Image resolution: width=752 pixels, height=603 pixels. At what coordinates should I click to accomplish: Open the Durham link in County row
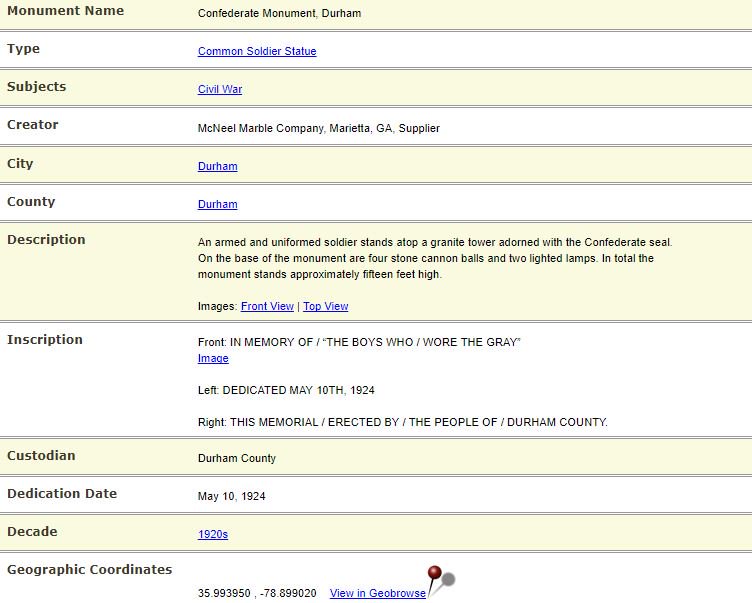coord(217,204)
